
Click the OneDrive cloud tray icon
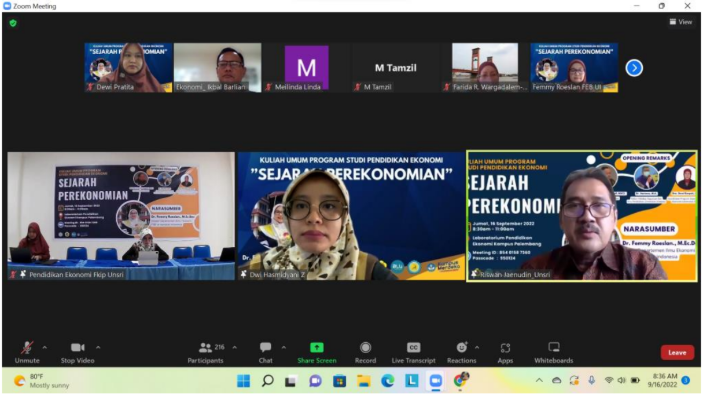coord(556,381)
